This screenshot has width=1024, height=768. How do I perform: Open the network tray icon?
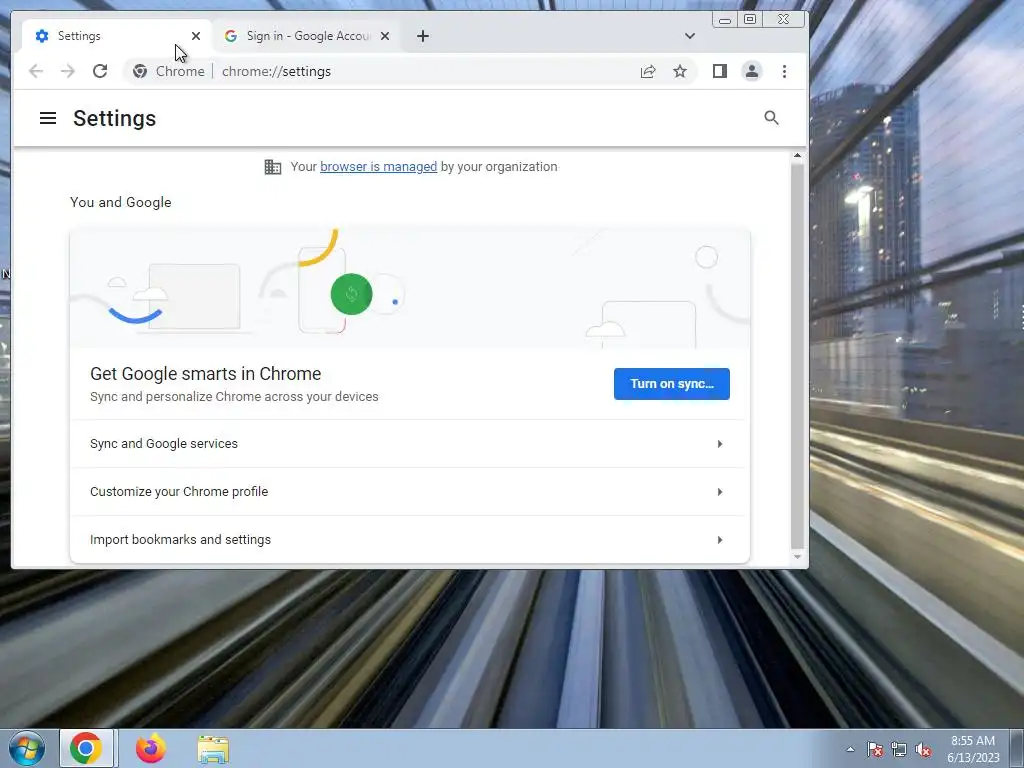point(899,749)
